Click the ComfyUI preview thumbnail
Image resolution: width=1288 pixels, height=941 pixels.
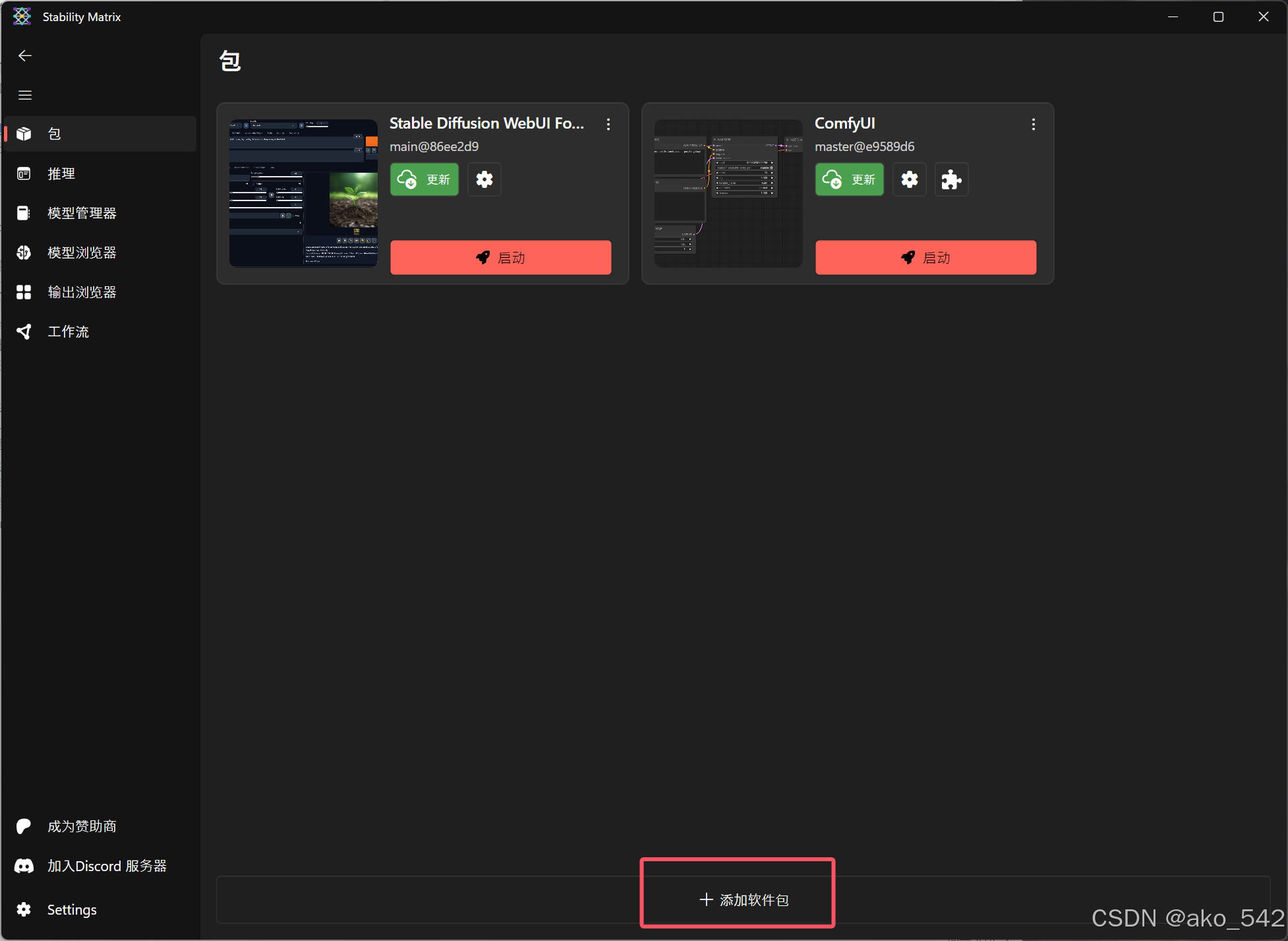(x=728, y=193)
